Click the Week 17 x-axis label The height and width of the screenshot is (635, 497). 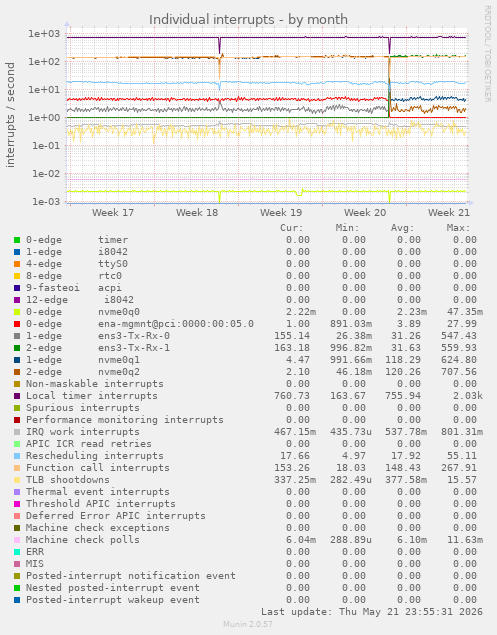pyautogui.click(x=113, y=213)
